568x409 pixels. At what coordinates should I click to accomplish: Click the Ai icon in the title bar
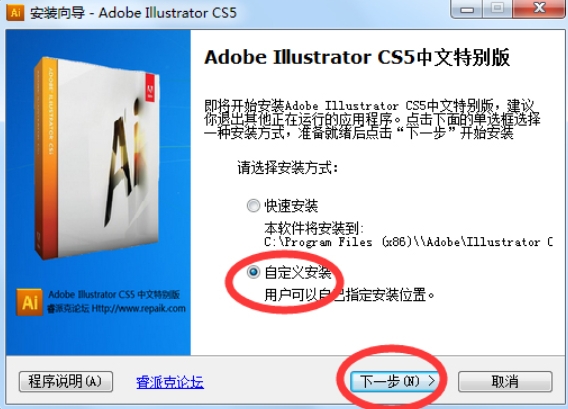click(15, 12)
